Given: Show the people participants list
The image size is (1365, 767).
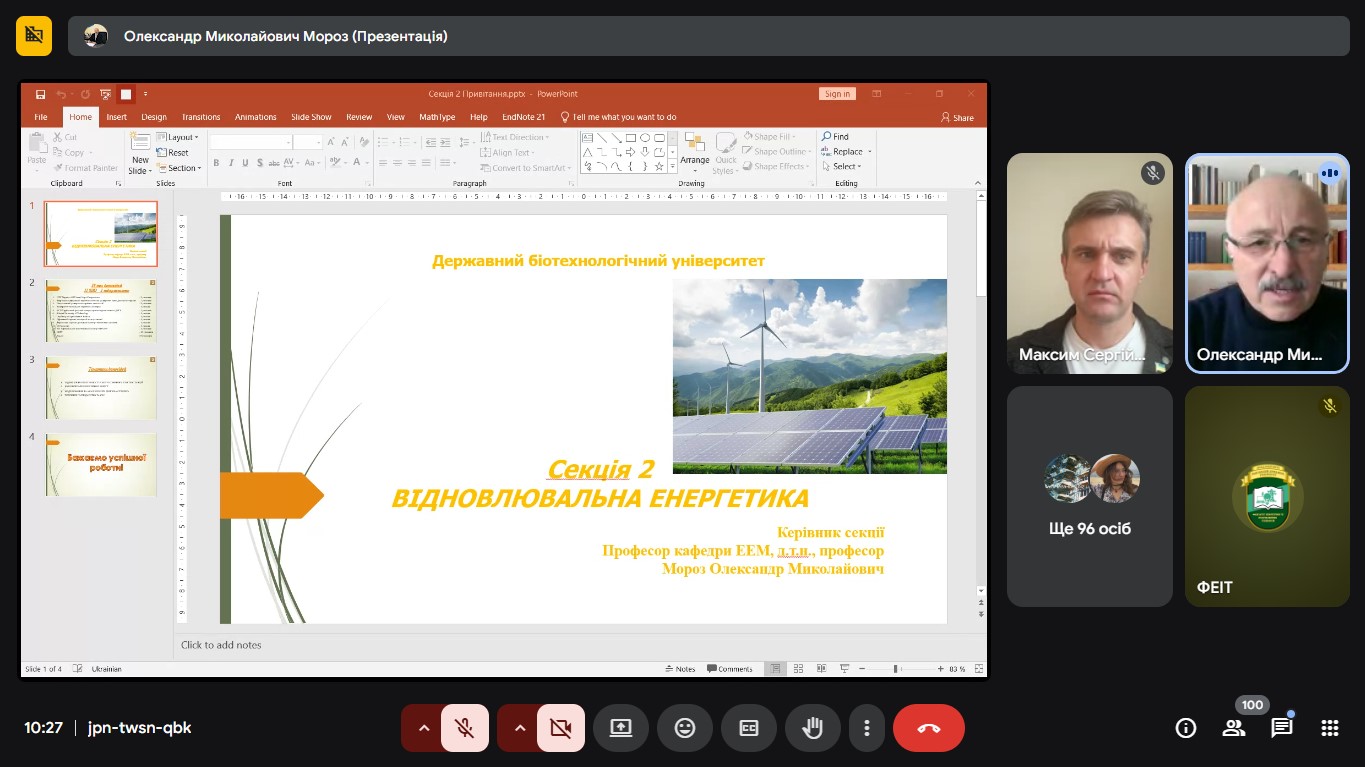Looking at the screenshot, I should 1234,728.
